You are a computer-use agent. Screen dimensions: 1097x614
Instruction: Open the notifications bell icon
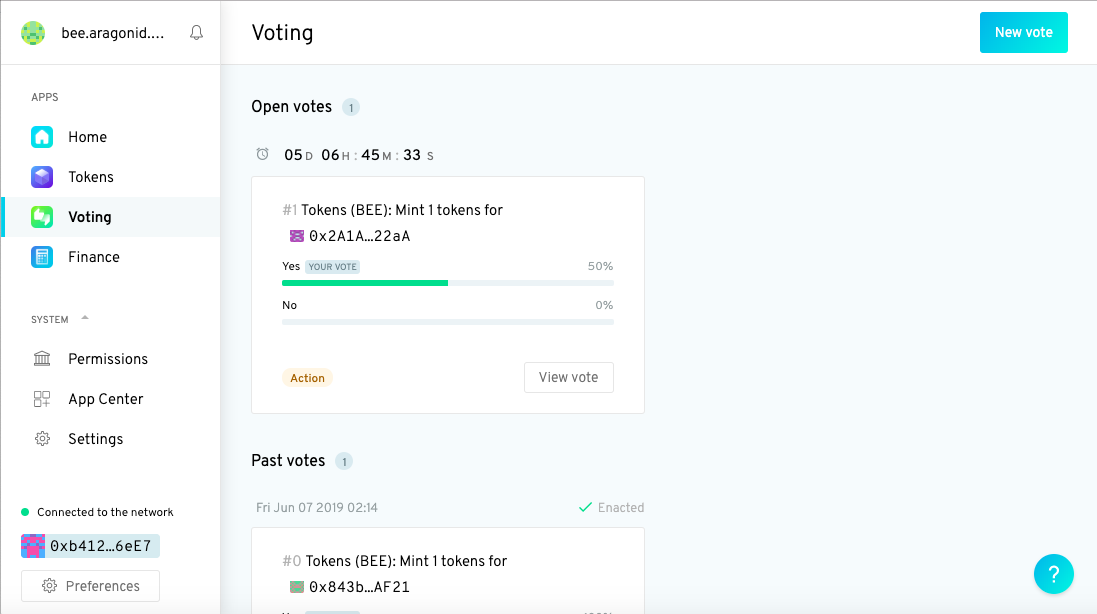197,33
